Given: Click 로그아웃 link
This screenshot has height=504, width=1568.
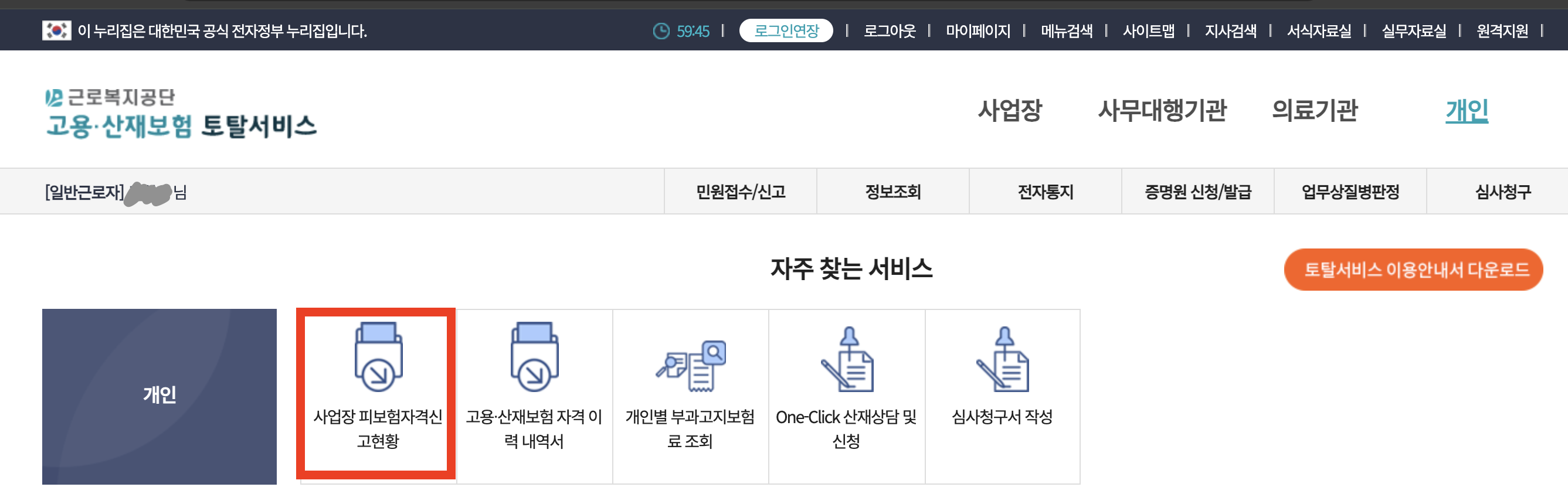Looking at the screenshot, I should point(889,31).
